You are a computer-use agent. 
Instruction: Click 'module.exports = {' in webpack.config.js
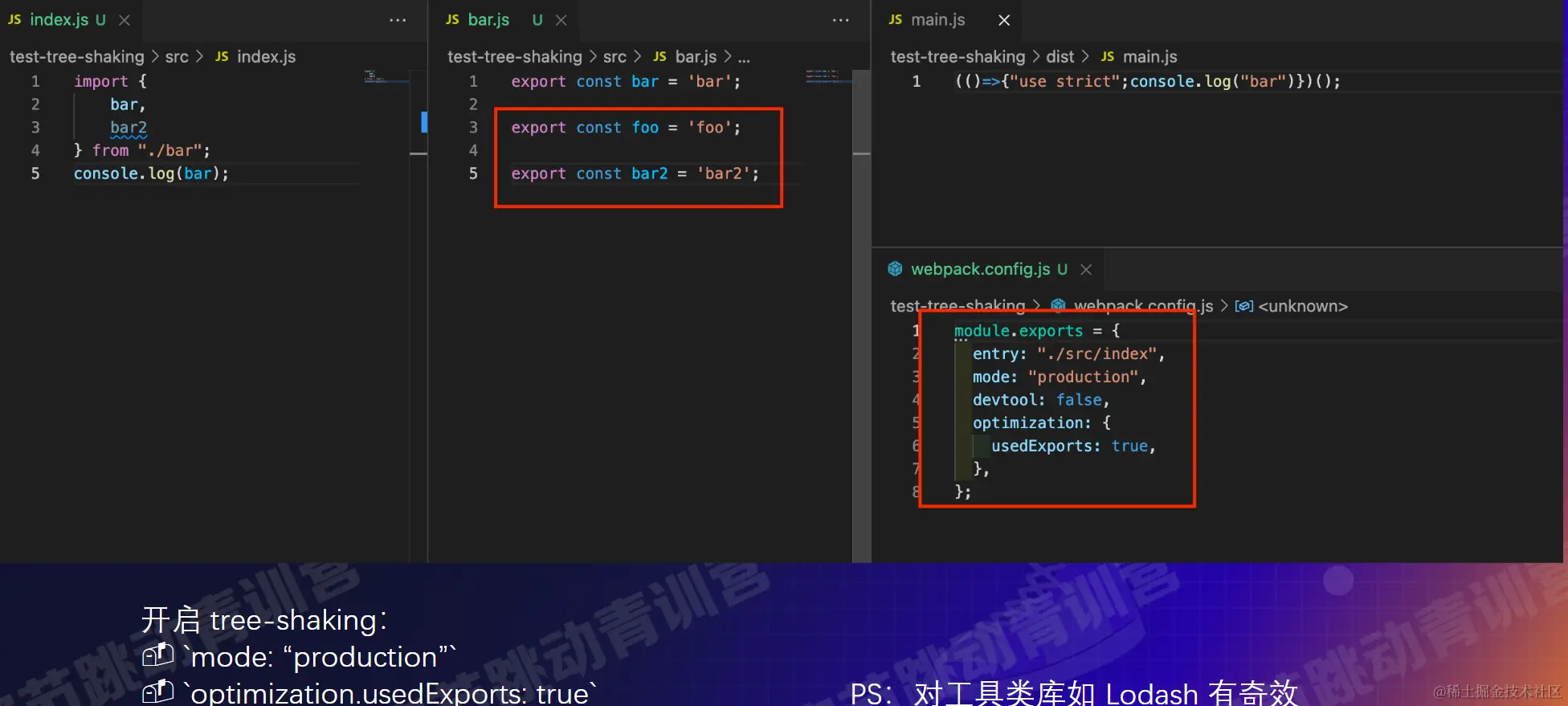[1037, 331]
